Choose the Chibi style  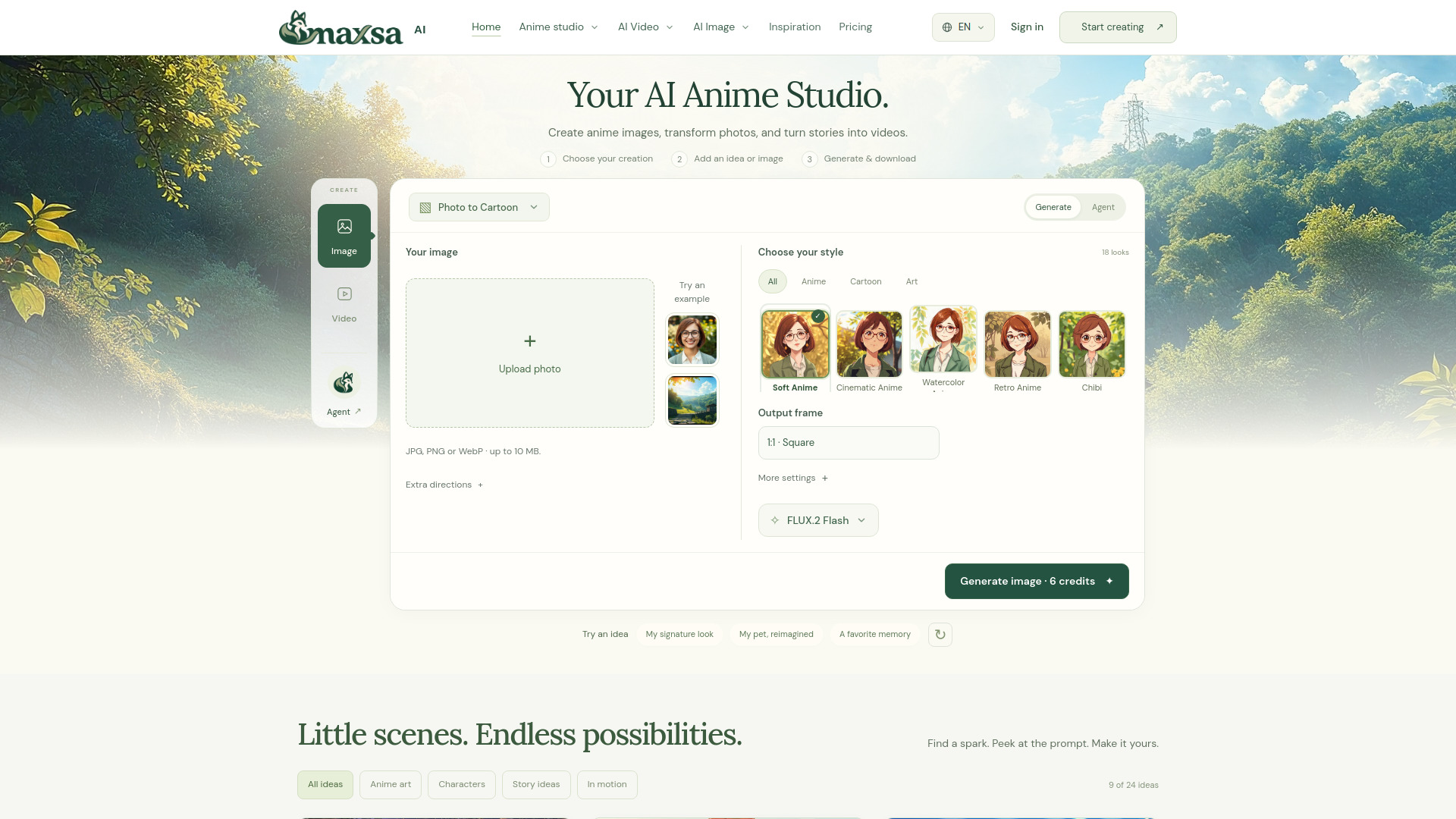pyautogui.click(x=1092, y=350)
